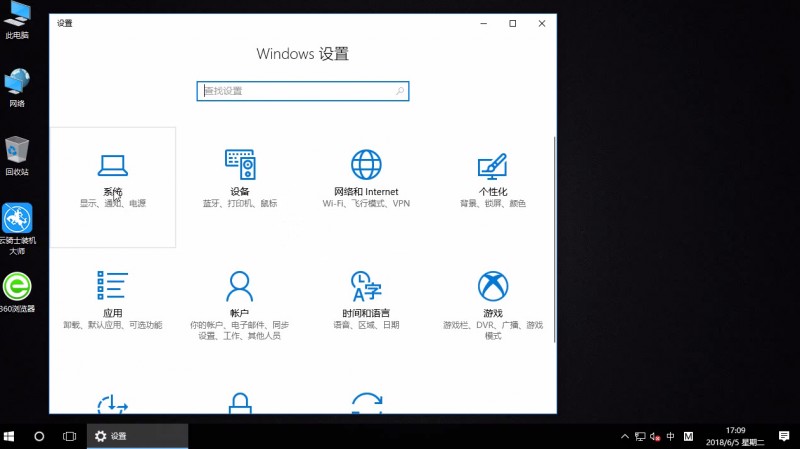Open the 设备 (Devices) settings icon
This screenshot has height=449, width=800.
click(x=240, y=164)
